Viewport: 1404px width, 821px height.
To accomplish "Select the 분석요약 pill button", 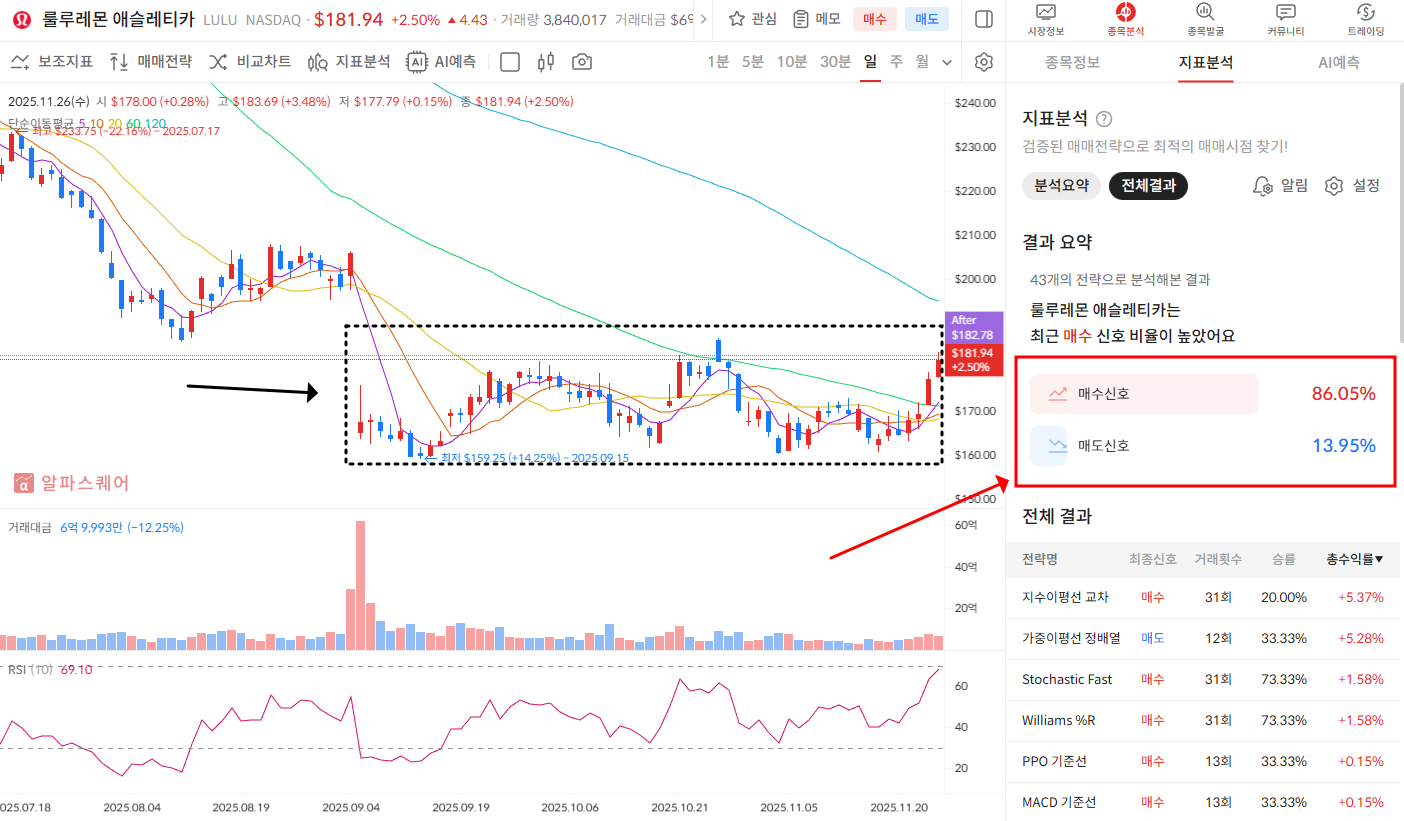I will [1061, 186].
